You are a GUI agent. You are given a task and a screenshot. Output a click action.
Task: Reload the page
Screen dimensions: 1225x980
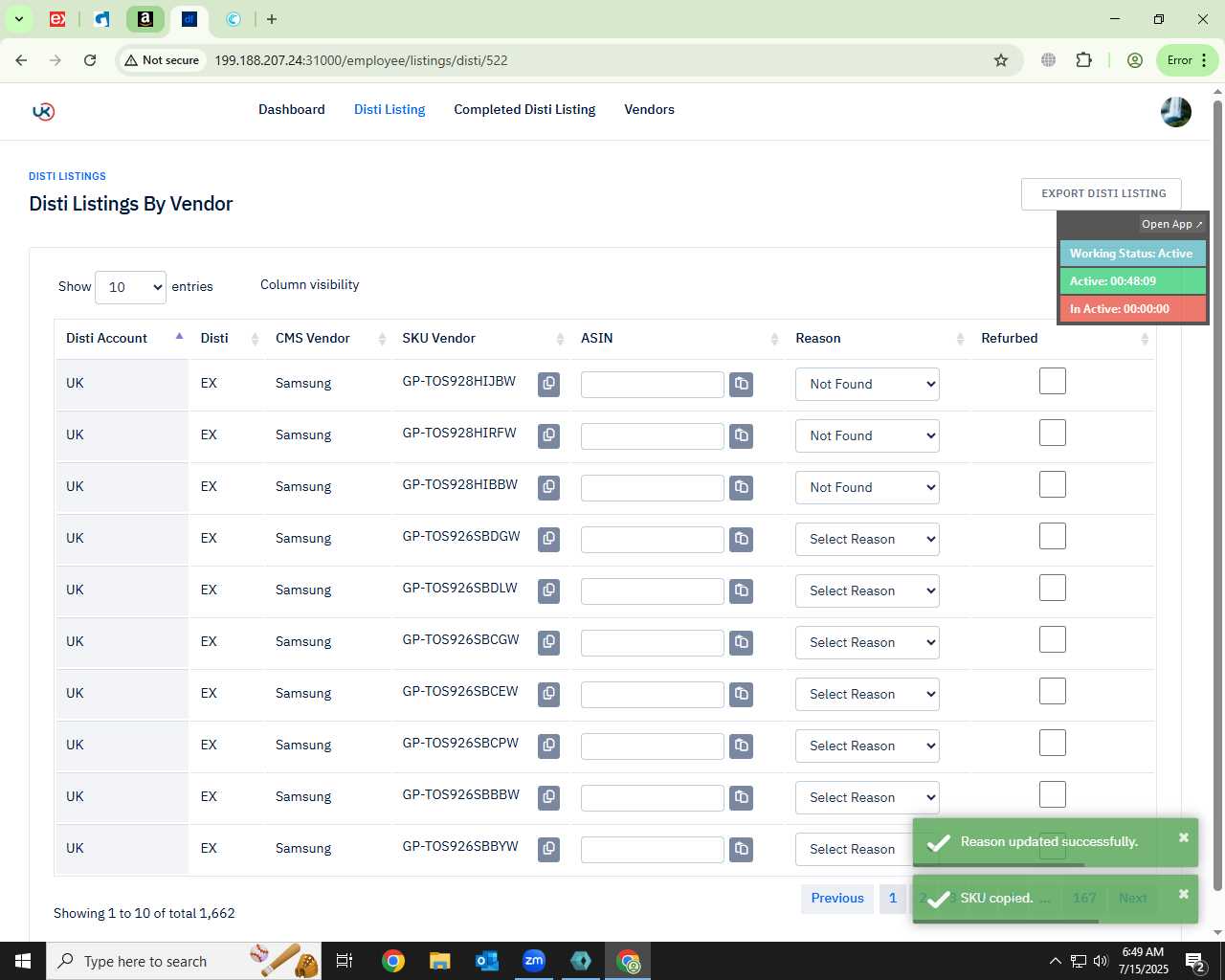pos(90,60)
